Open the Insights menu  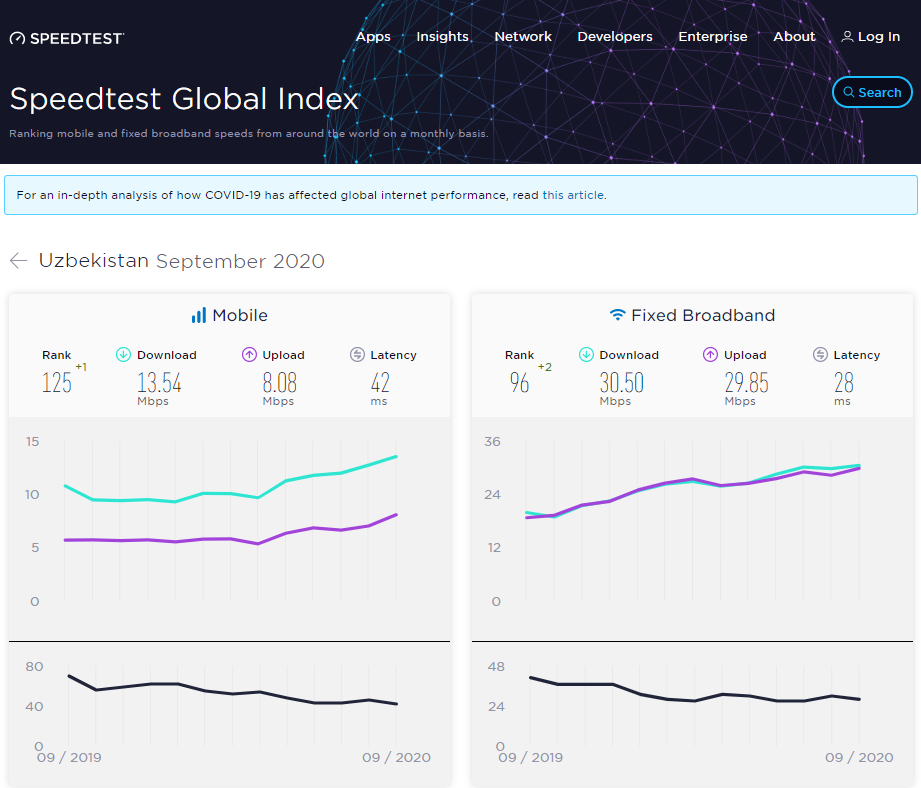(x=442, y=36)
